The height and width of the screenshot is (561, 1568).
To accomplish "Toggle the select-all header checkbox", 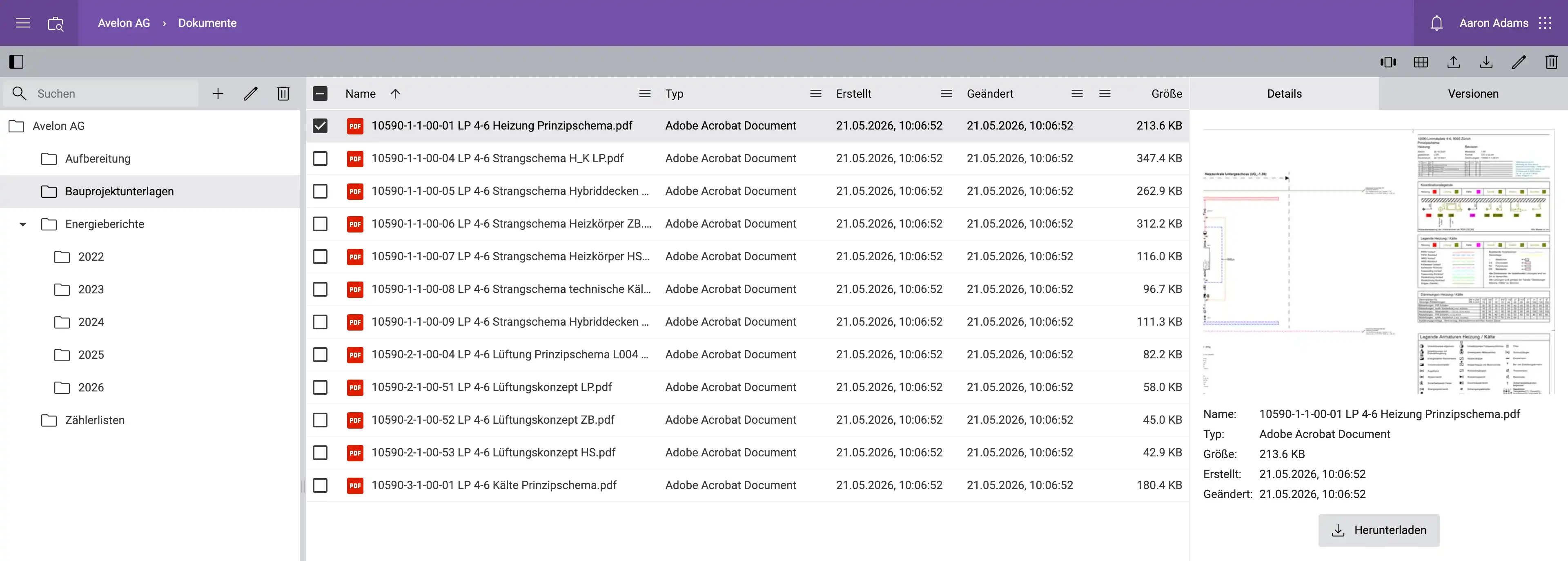I will 320,94.
